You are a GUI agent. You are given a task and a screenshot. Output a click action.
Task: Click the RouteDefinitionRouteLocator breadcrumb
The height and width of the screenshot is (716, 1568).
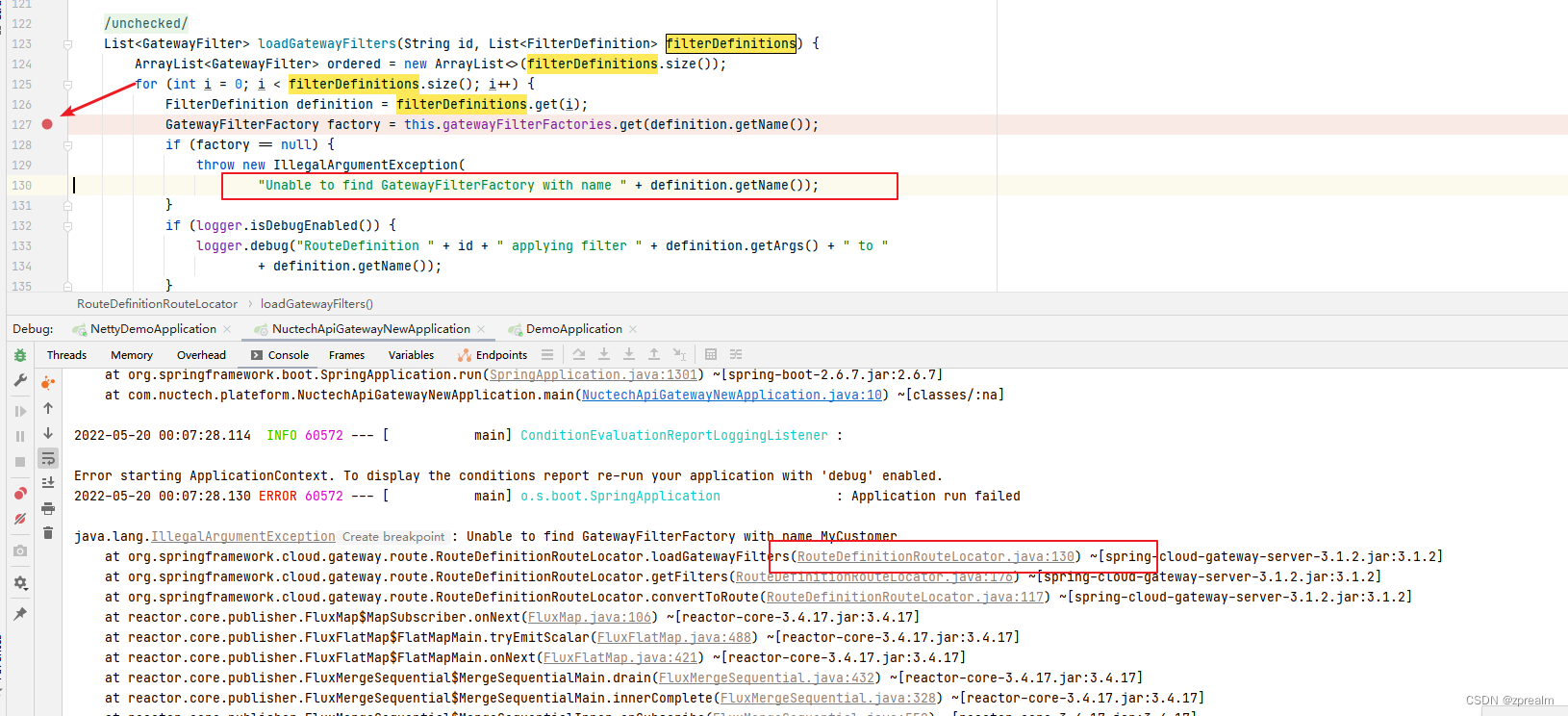click(158, 304)
